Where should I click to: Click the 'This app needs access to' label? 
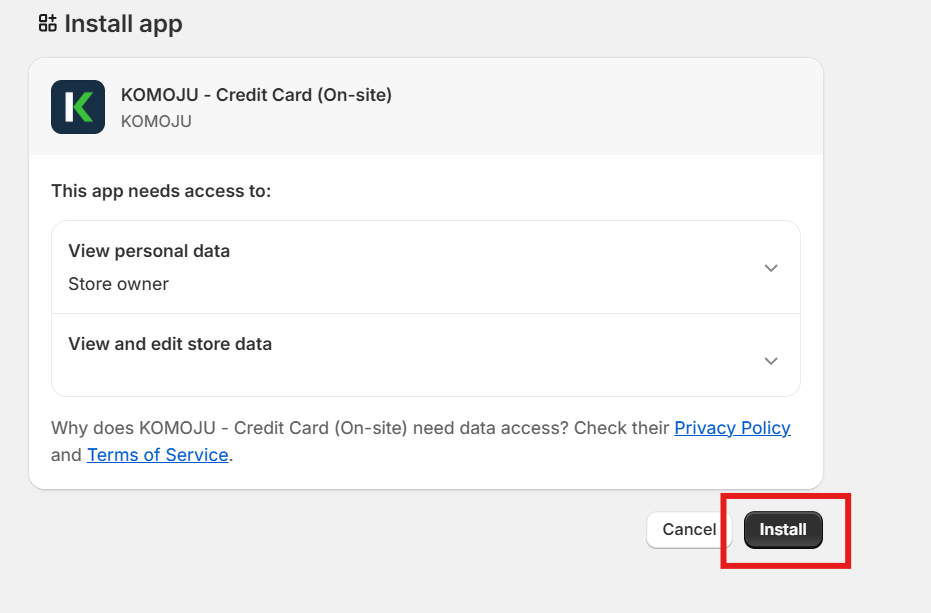tap(161, 190)
